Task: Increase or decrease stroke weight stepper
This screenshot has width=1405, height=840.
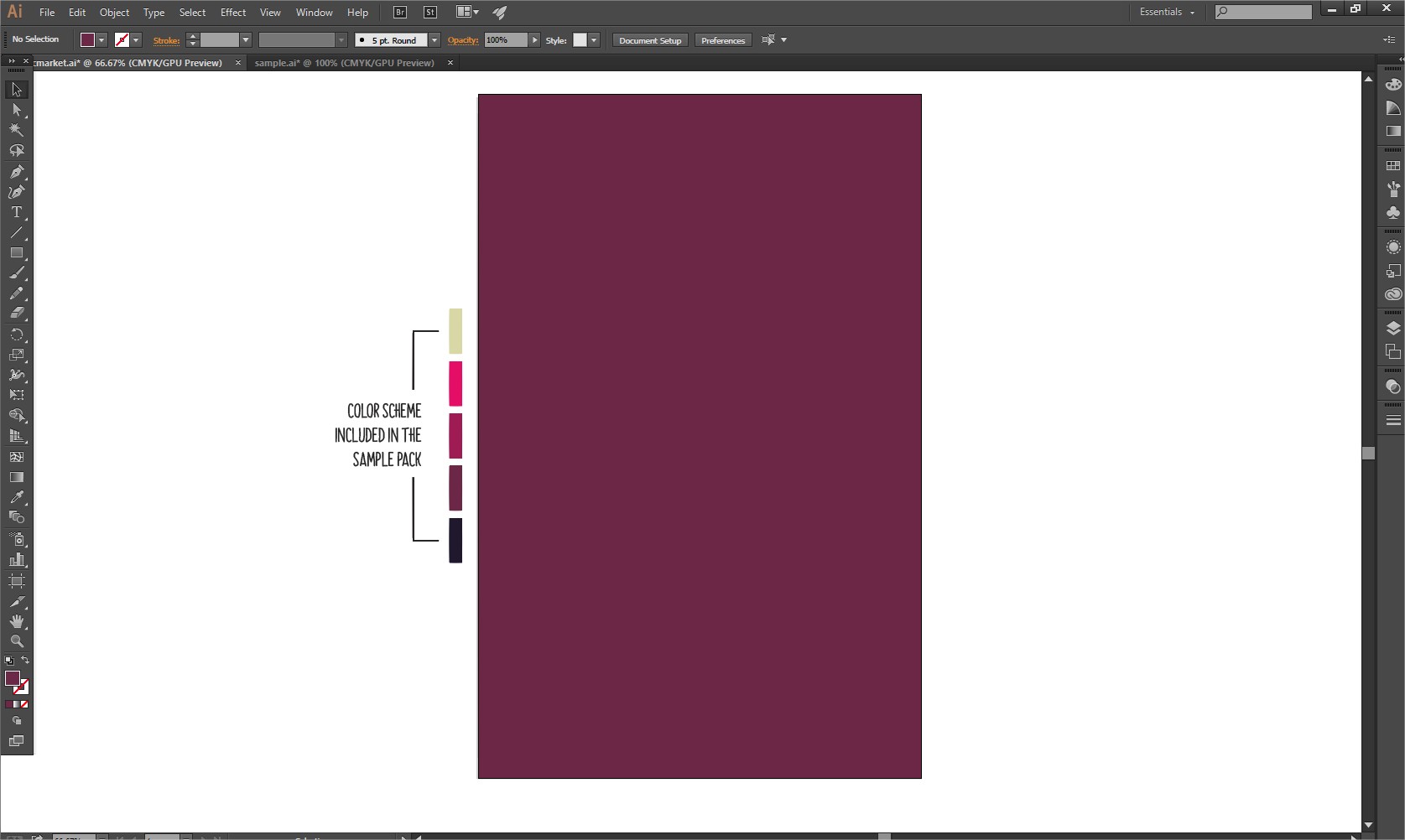Action: pyautogui.click(x=192, y=40)
